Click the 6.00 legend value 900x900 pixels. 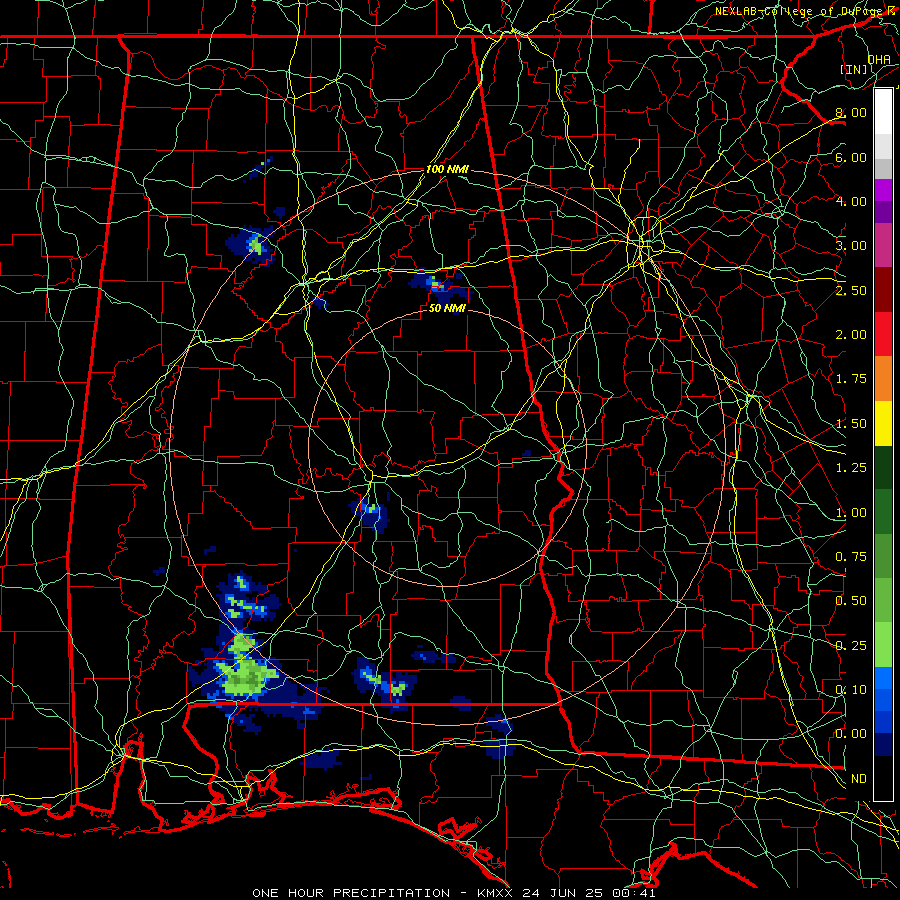pyautogui.click(x=851, y=157)
